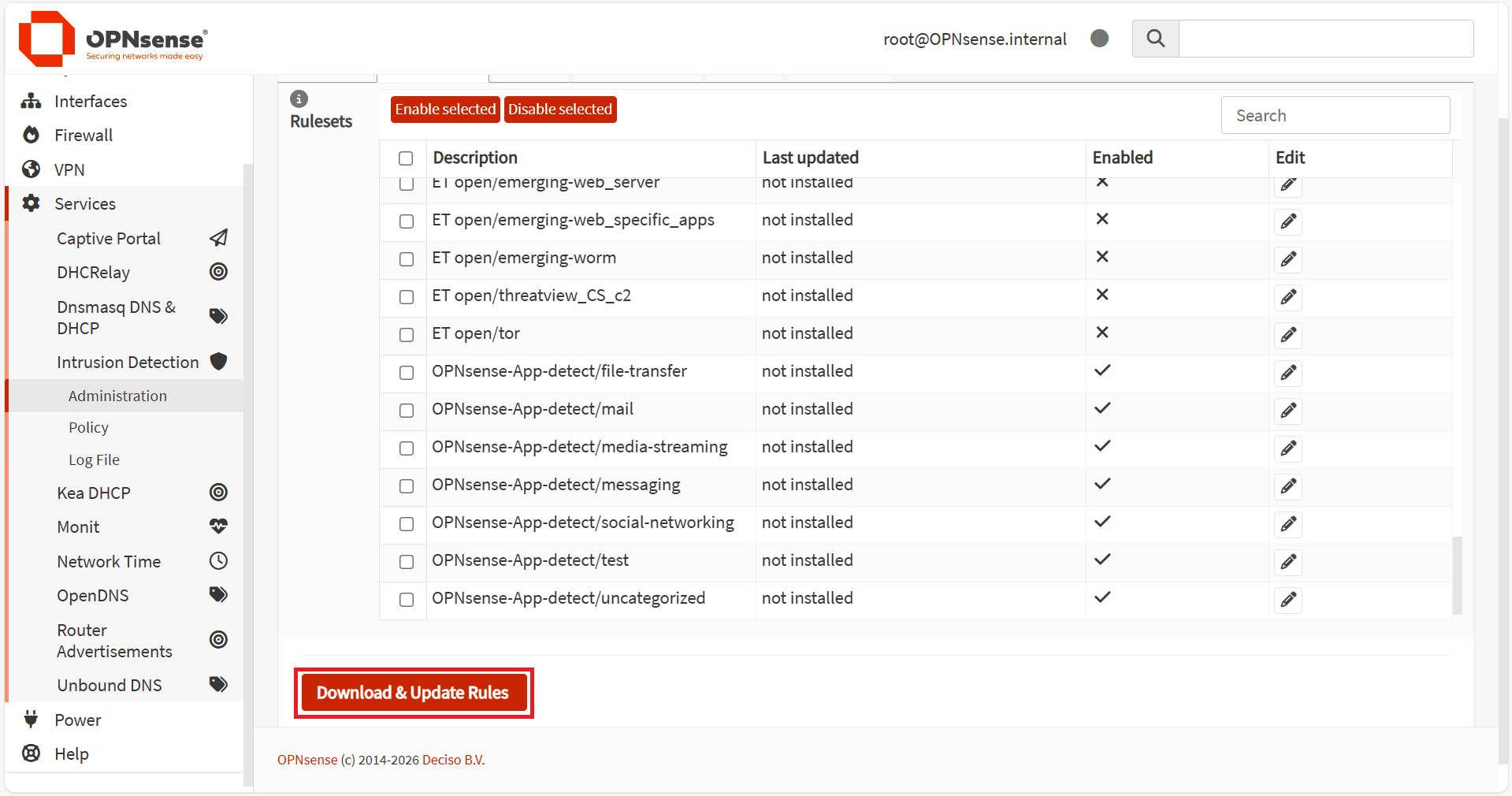This screenshot has height=796, width=1512.
Task: Click the OPNsense logo
Action: coord(112,39)
